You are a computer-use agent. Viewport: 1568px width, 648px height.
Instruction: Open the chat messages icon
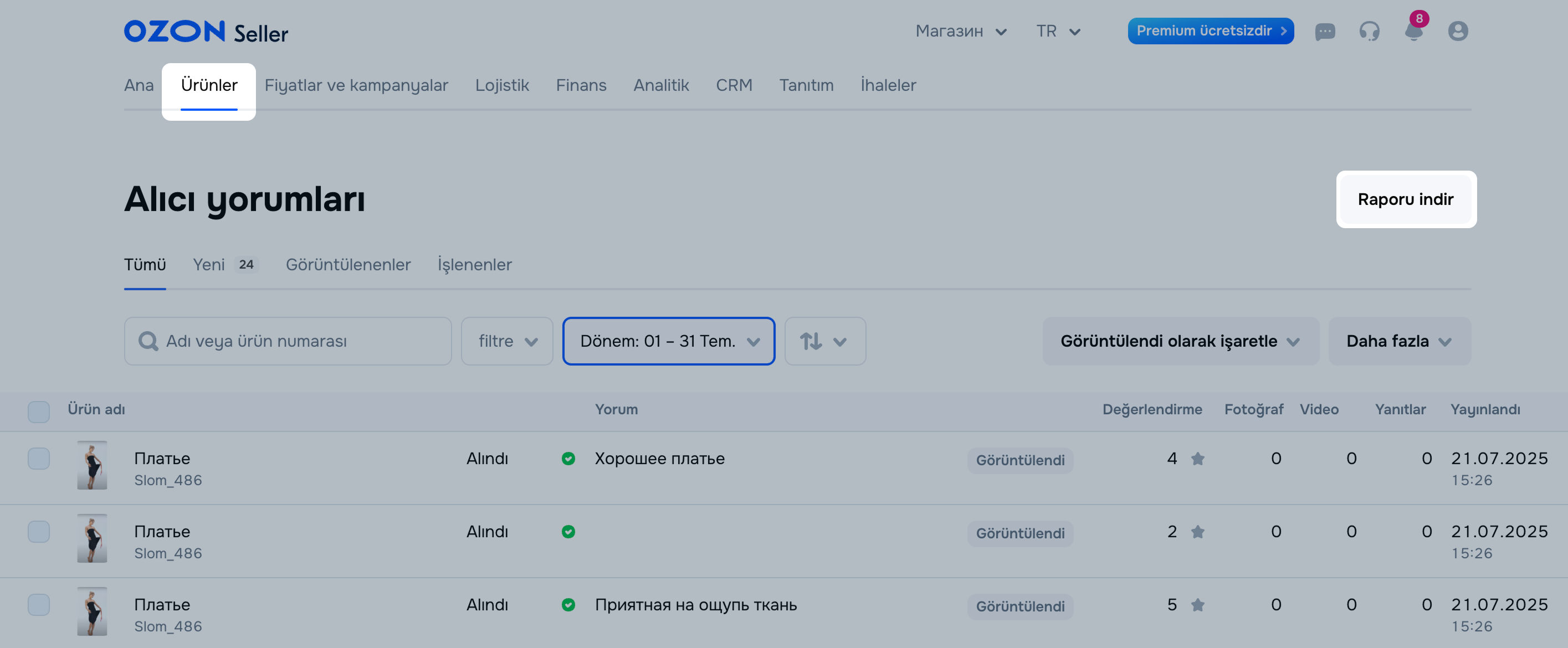click(1325, 31)
